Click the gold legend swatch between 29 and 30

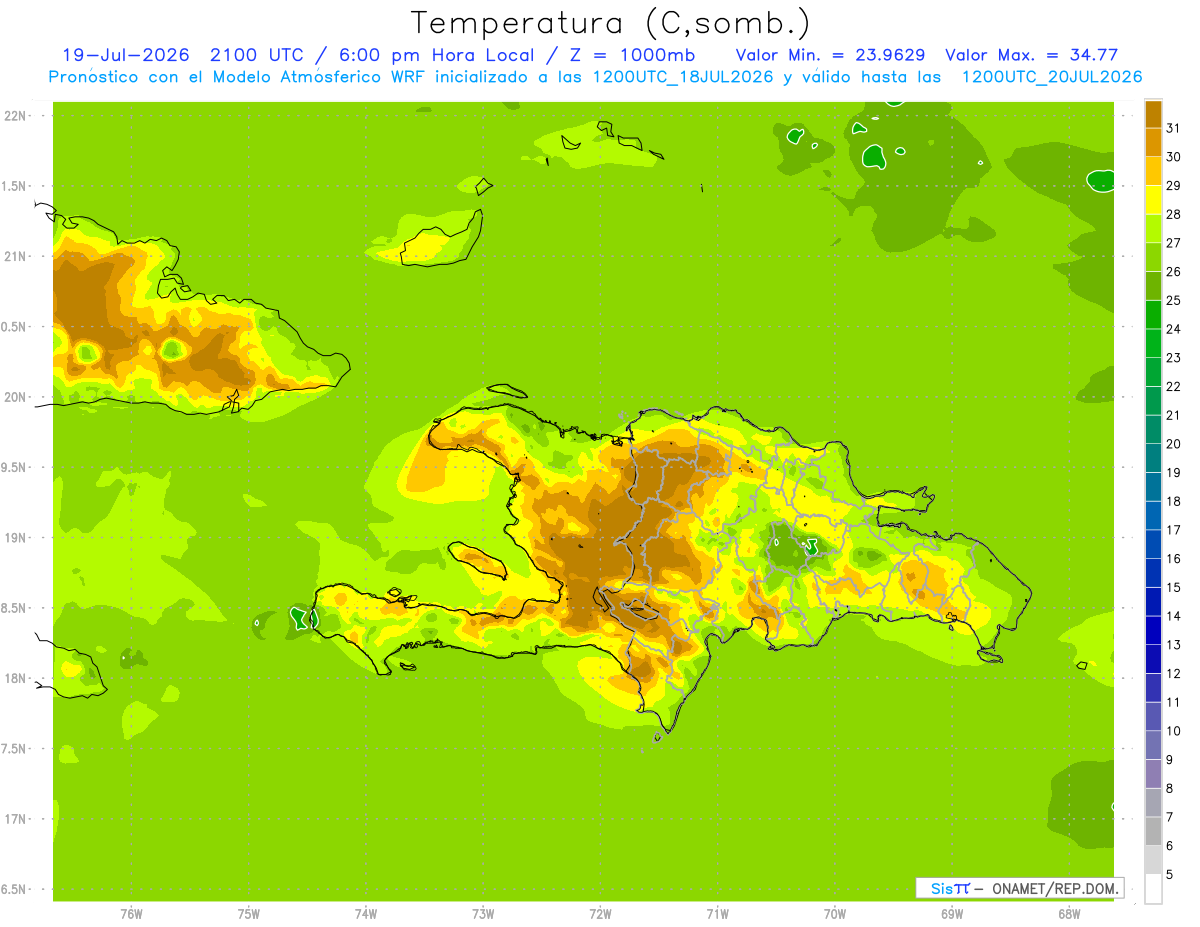1153,171
